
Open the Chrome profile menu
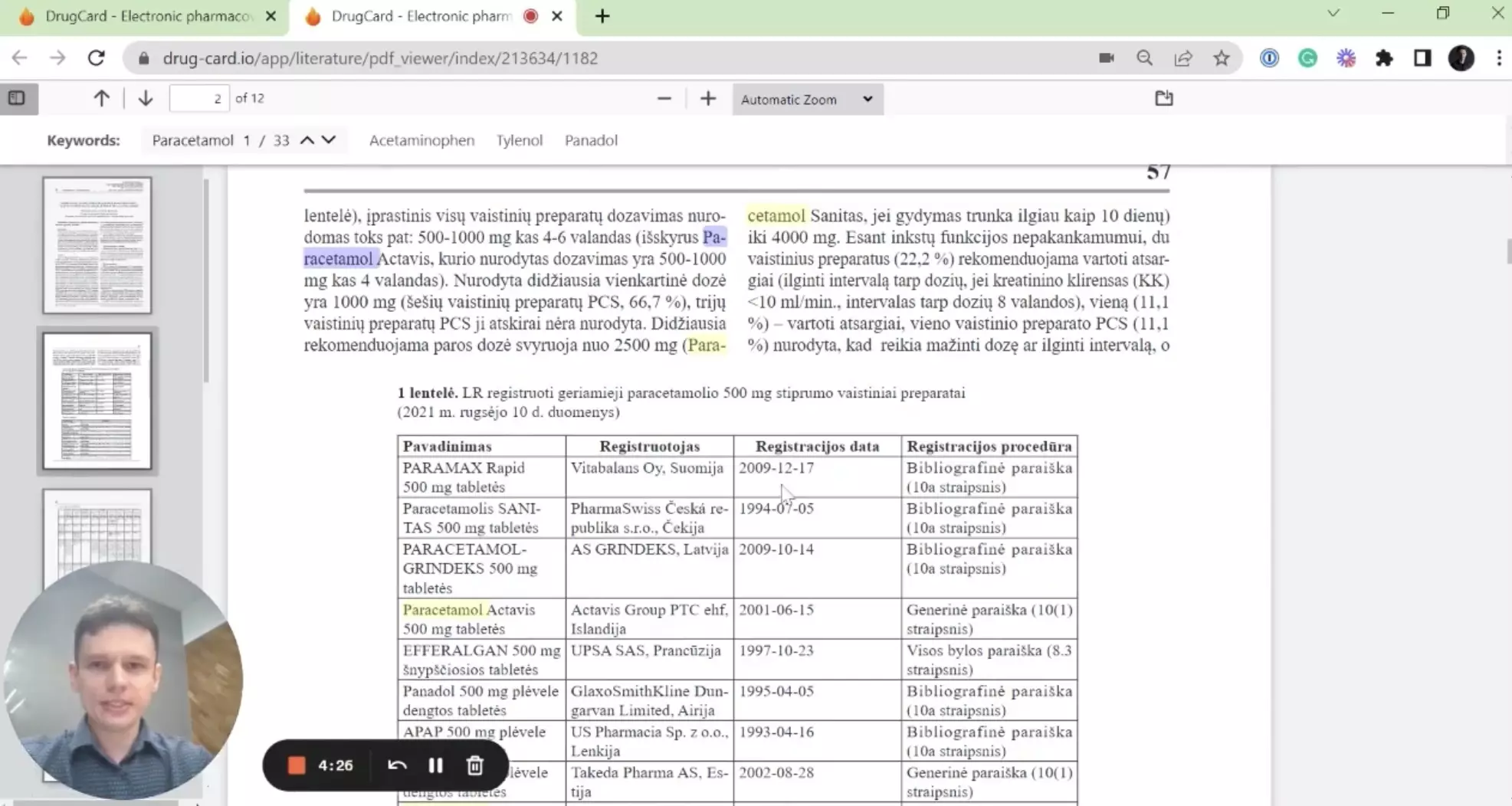pos(1462,58)
